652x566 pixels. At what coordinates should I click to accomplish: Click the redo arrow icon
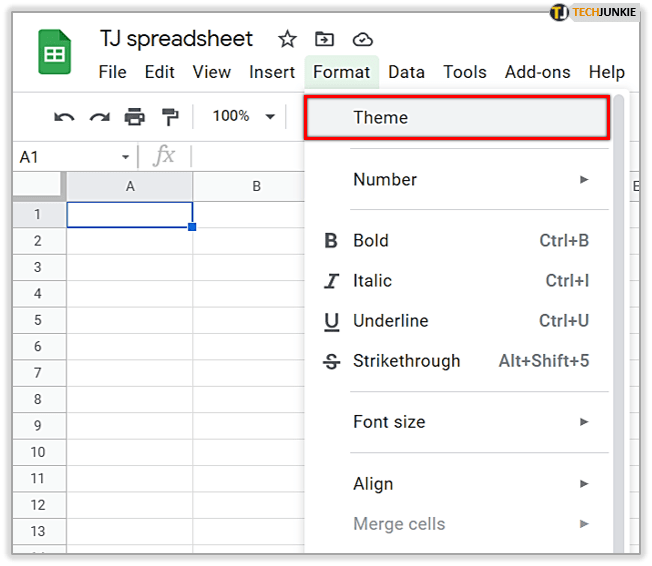coord(99,117)
